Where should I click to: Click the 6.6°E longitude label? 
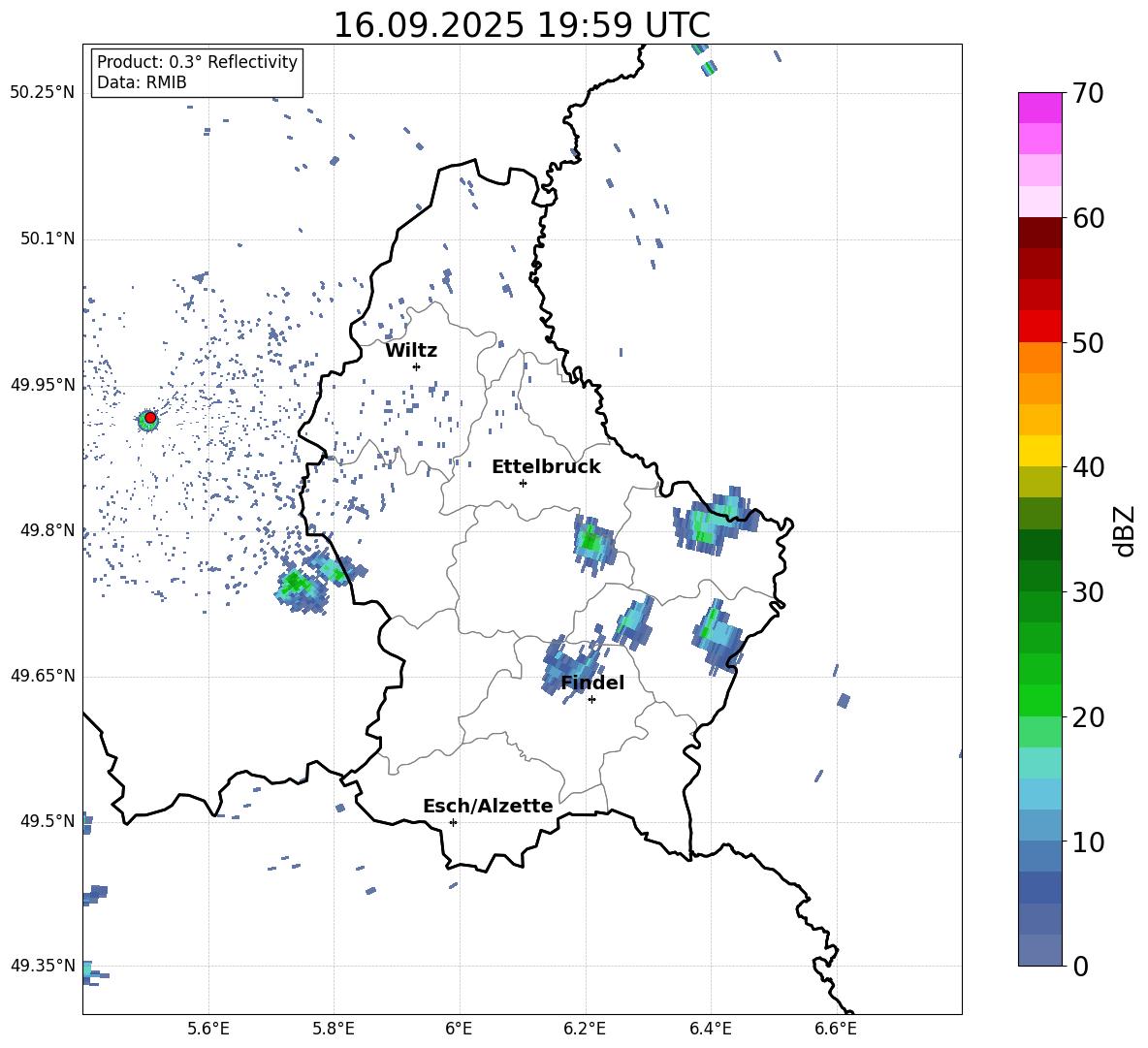click(836, 1029)
